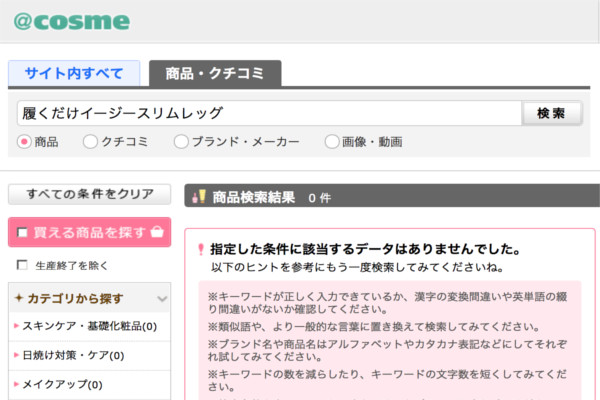This screenshot has width=600, height=400.
Task: Click the 検索 button
Action: (x=552, y=113)
